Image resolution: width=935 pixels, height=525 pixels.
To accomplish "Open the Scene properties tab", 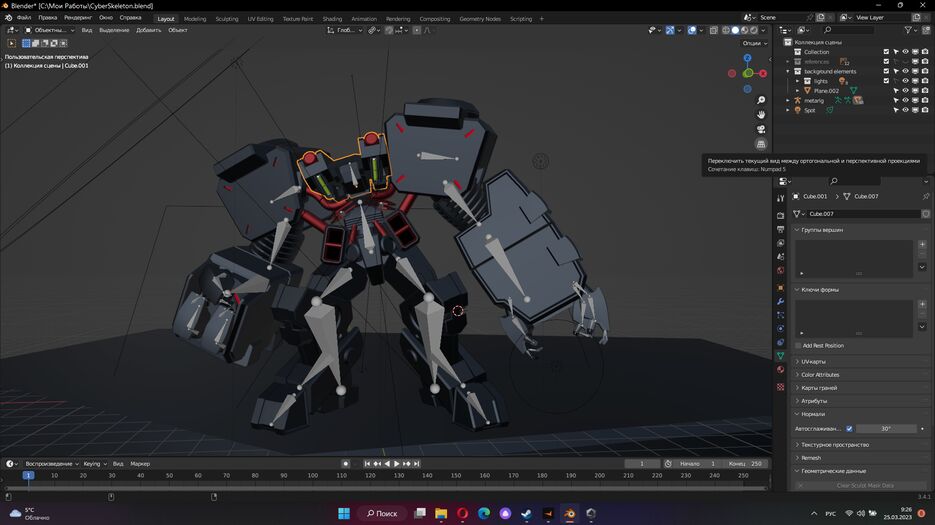I will (781, 257).
